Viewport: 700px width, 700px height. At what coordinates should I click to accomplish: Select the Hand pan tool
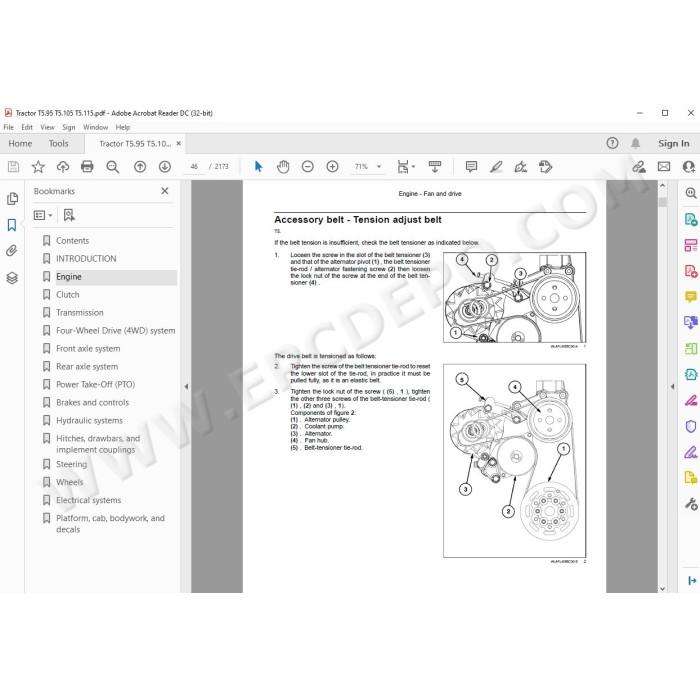tap(283, 167)
